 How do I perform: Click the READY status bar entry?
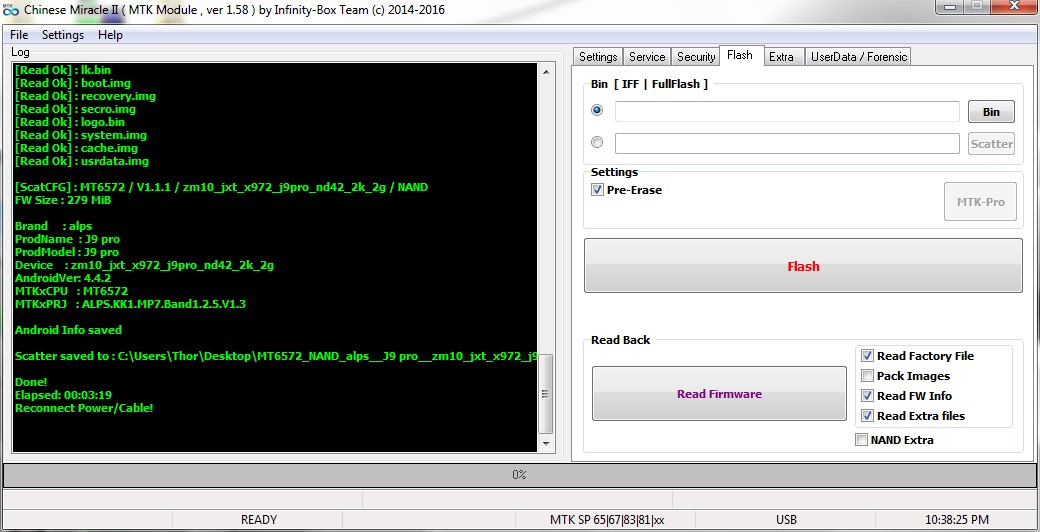258,519
